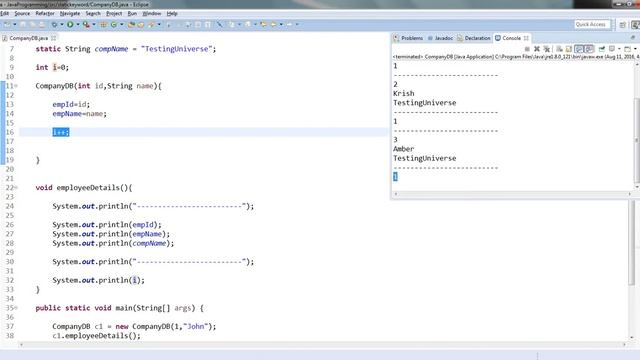The image size is (640, 360).
Task: Switch to the Problems tab
Action: (408, 38)
